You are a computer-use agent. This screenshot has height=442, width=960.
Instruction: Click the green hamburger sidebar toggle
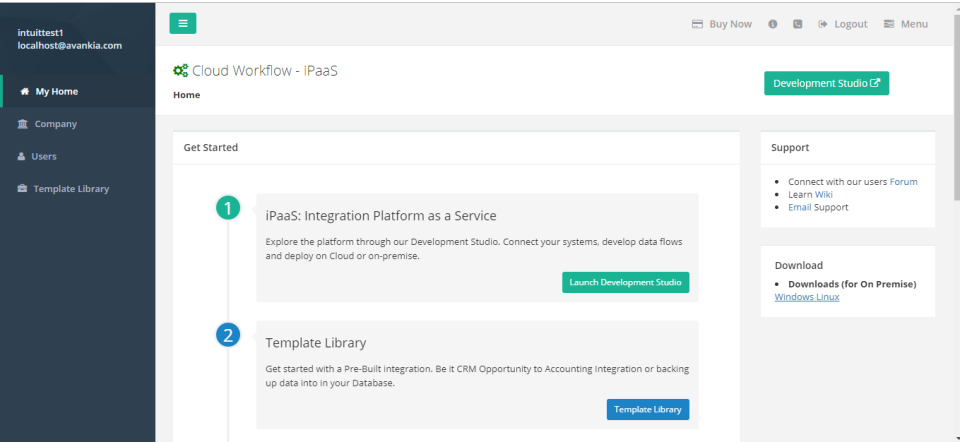click(183, 24)
